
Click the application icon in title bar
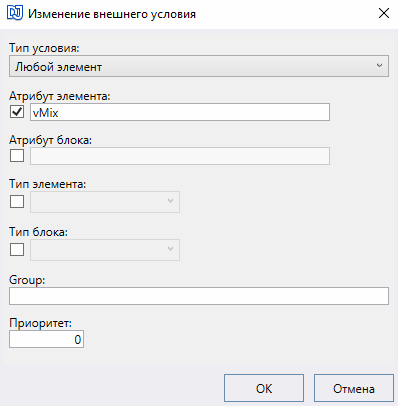(x=15, y=14)
